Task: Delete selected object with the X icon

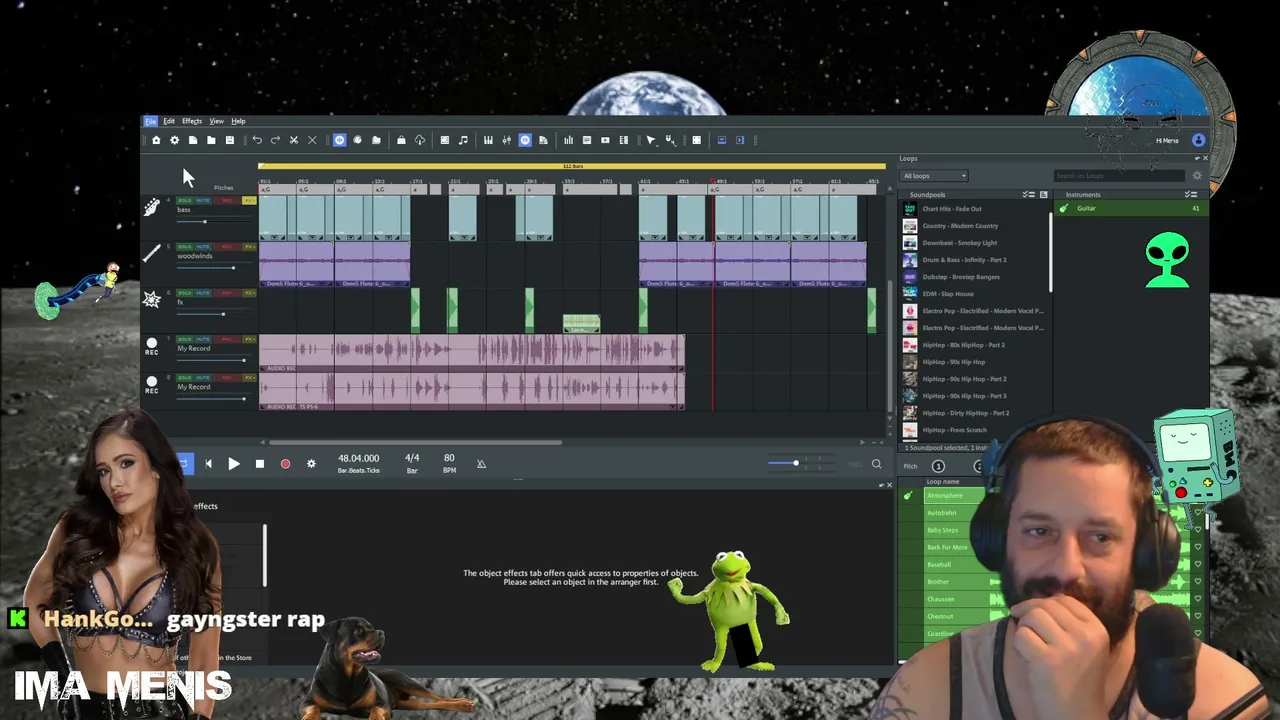Action: 312,140
